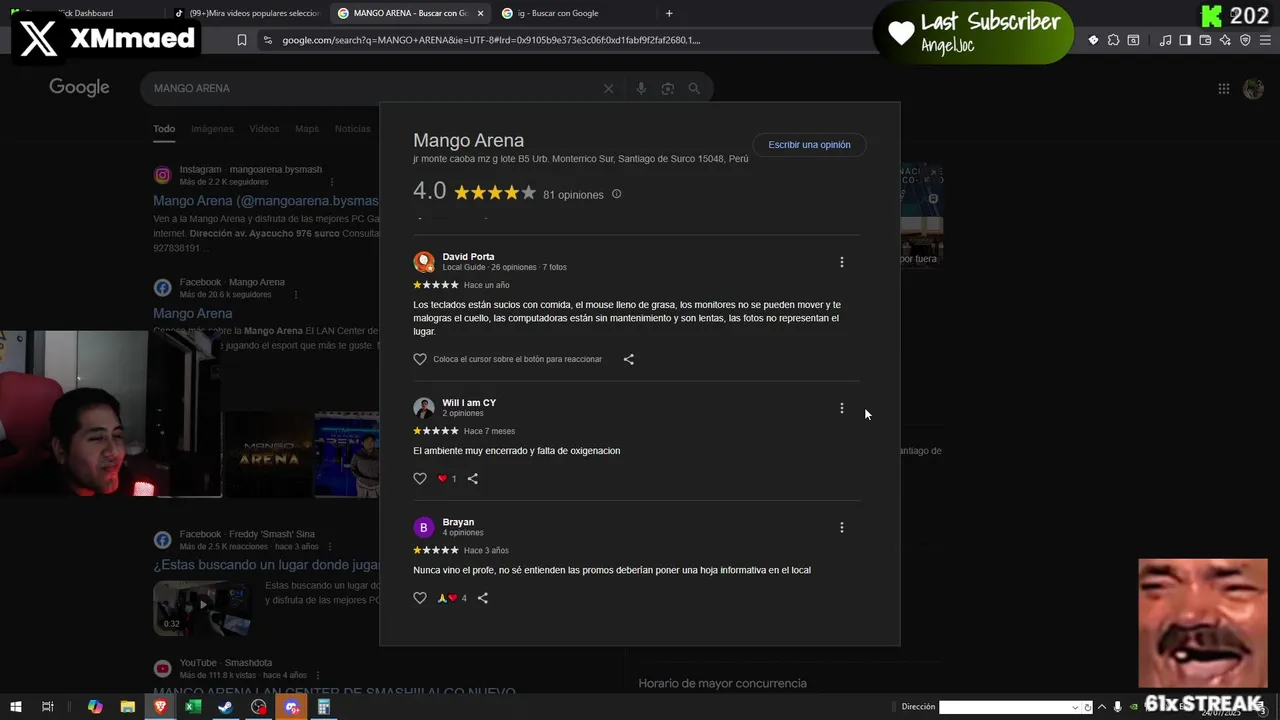The height and width of the screenshot is (720, 1280).
Task: Open the Brayan reviewer name
Action: coord(458,522)
